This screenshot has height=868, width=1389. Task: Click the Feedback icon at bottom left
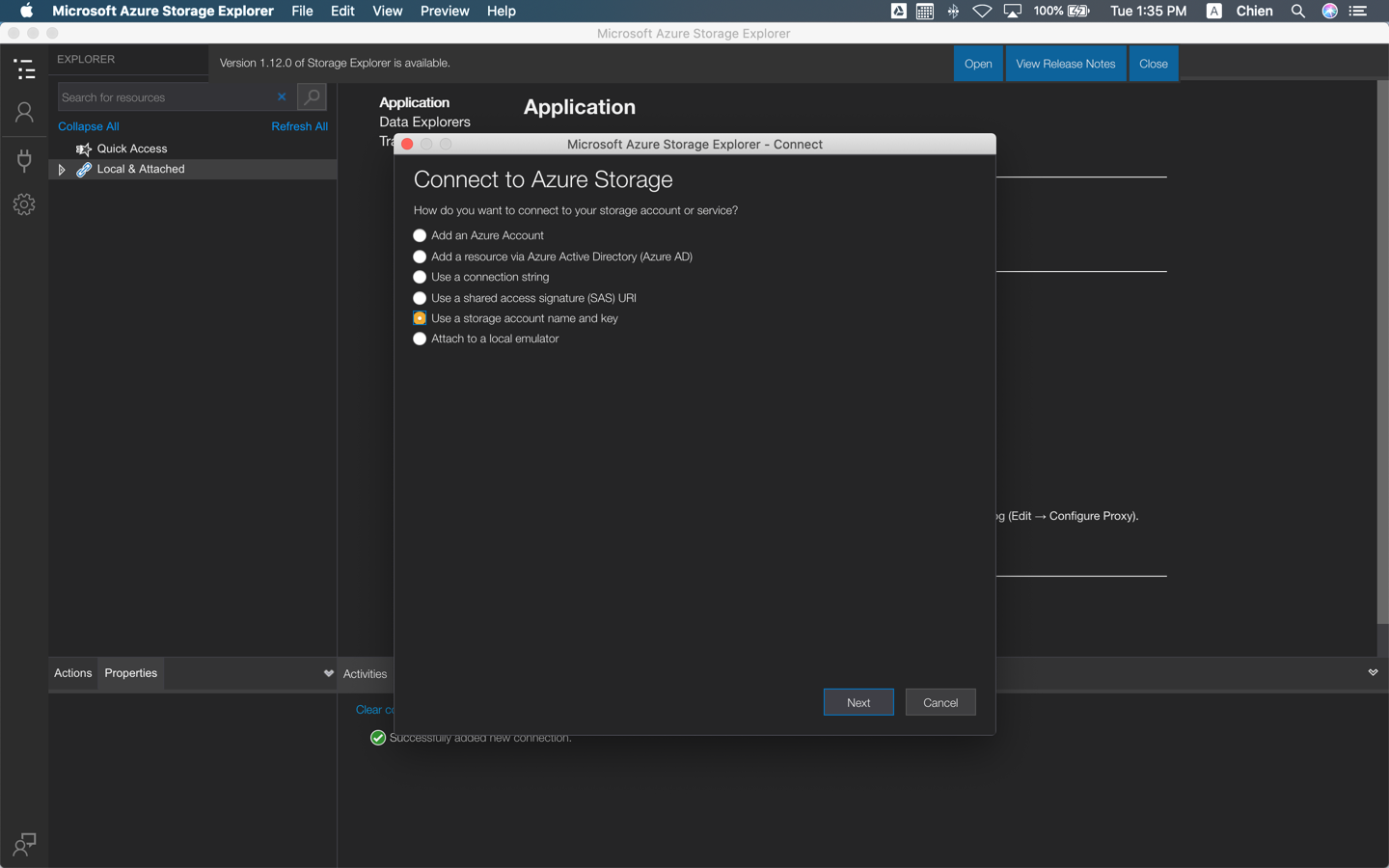tap(24, 845)
